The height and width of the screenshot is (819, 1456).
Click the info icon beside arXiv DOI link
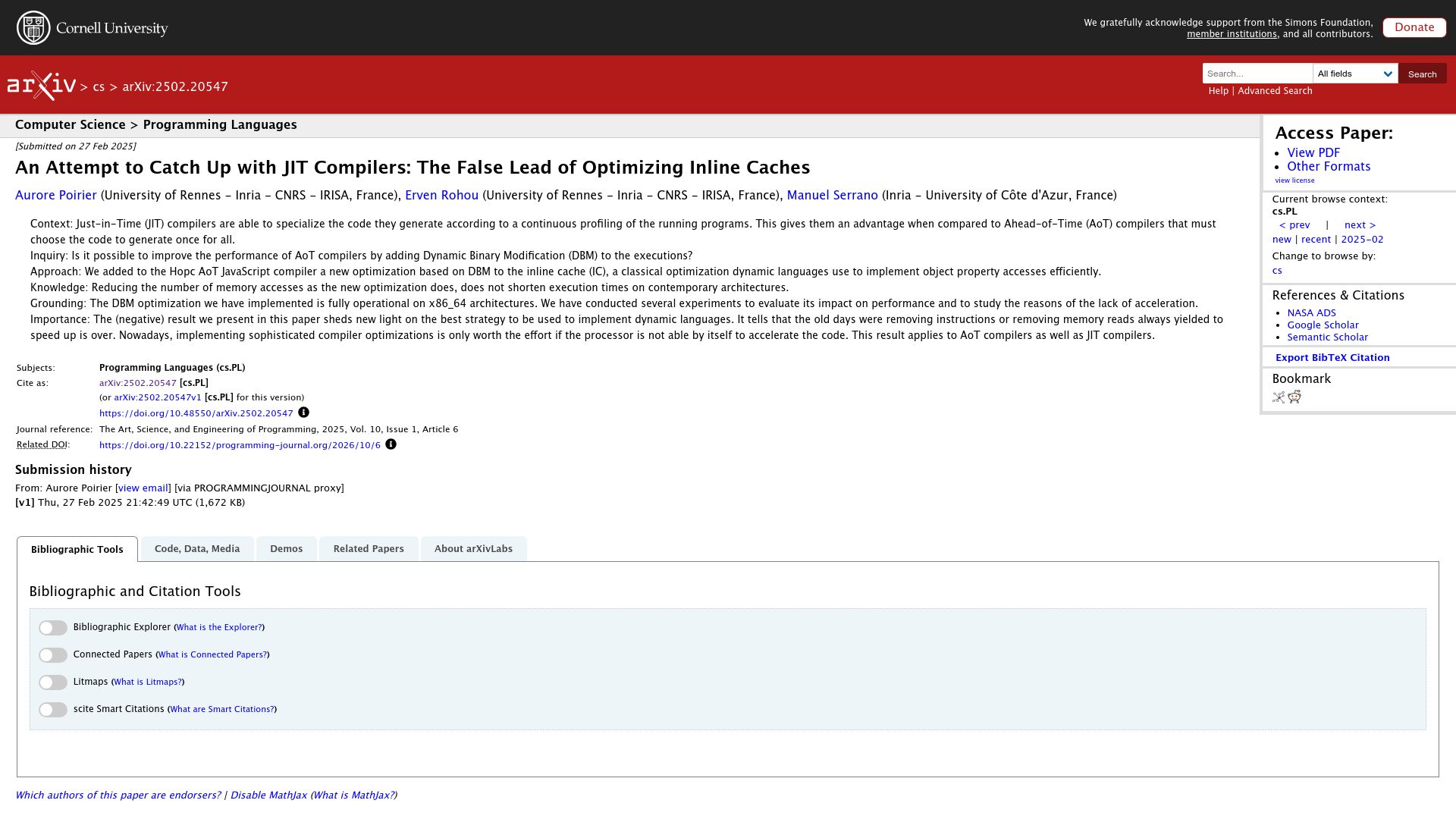pyautogui.click(x=303, y=413)
